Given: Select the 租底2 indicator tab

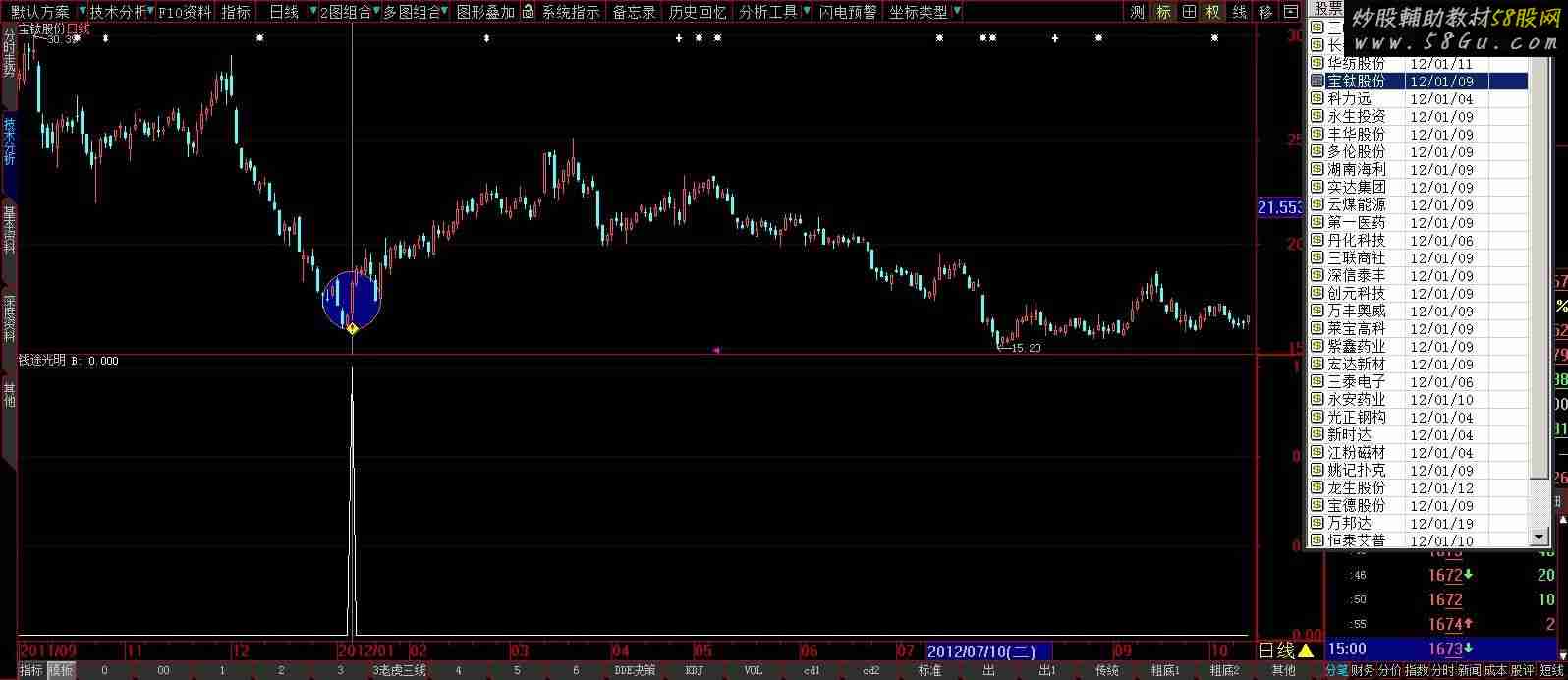Looking at the screenshot, I should (1224, 671).
